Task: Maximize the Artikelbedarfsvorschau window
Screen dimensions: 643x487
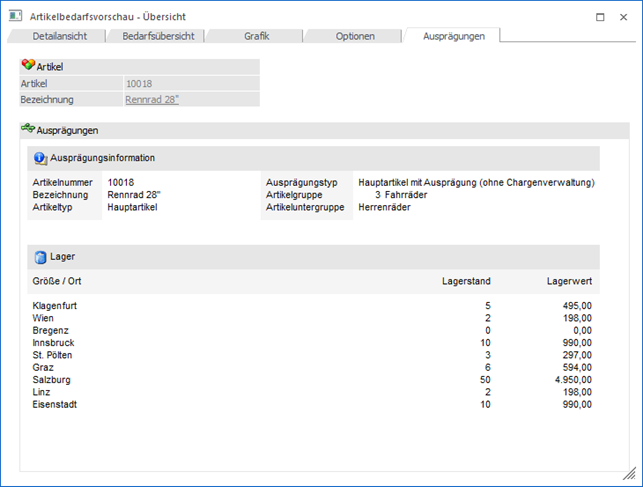Action: (x=599, y=17)
